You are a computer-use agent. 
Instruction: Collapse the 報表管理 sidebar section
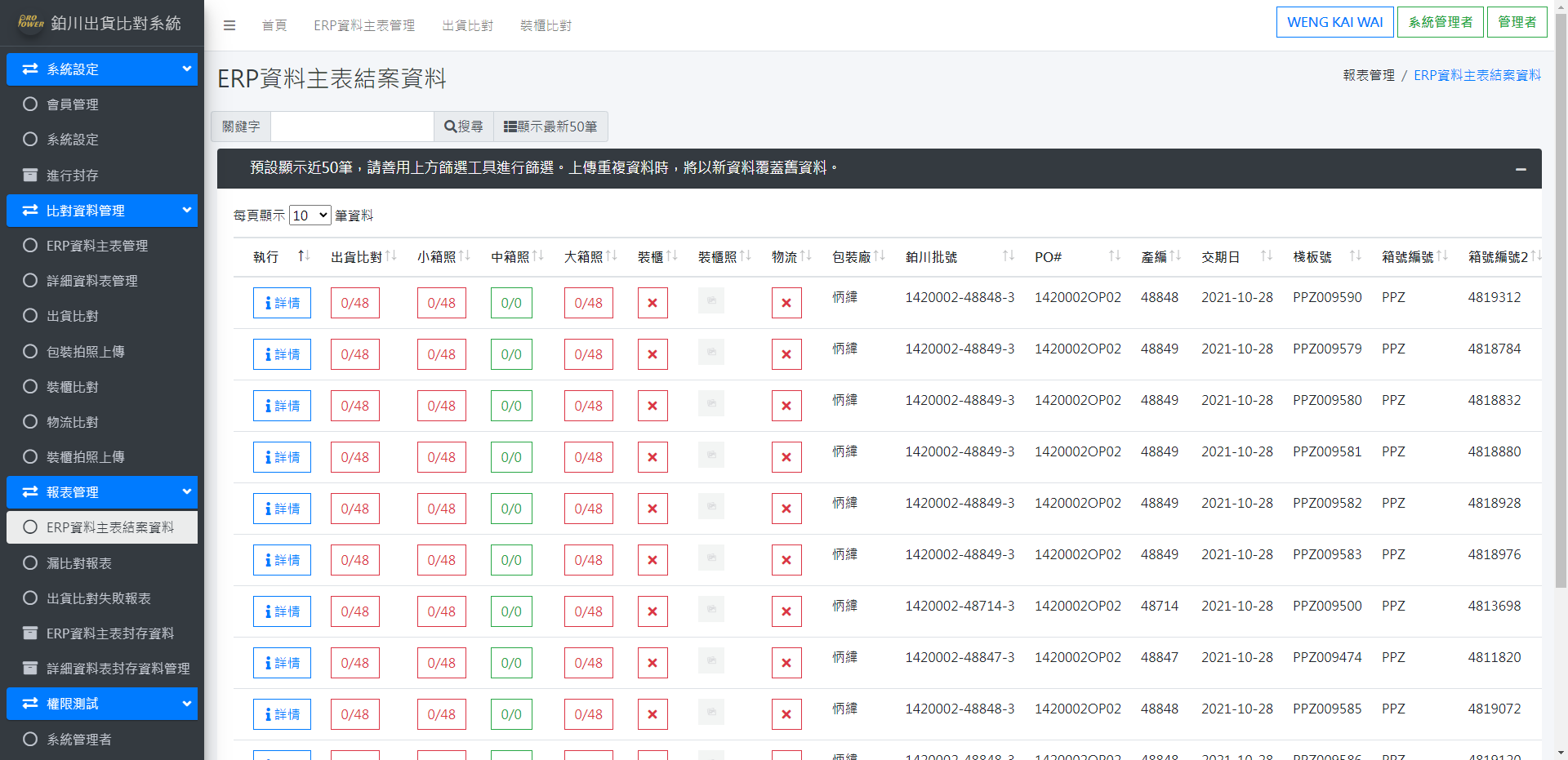[102, 492]
